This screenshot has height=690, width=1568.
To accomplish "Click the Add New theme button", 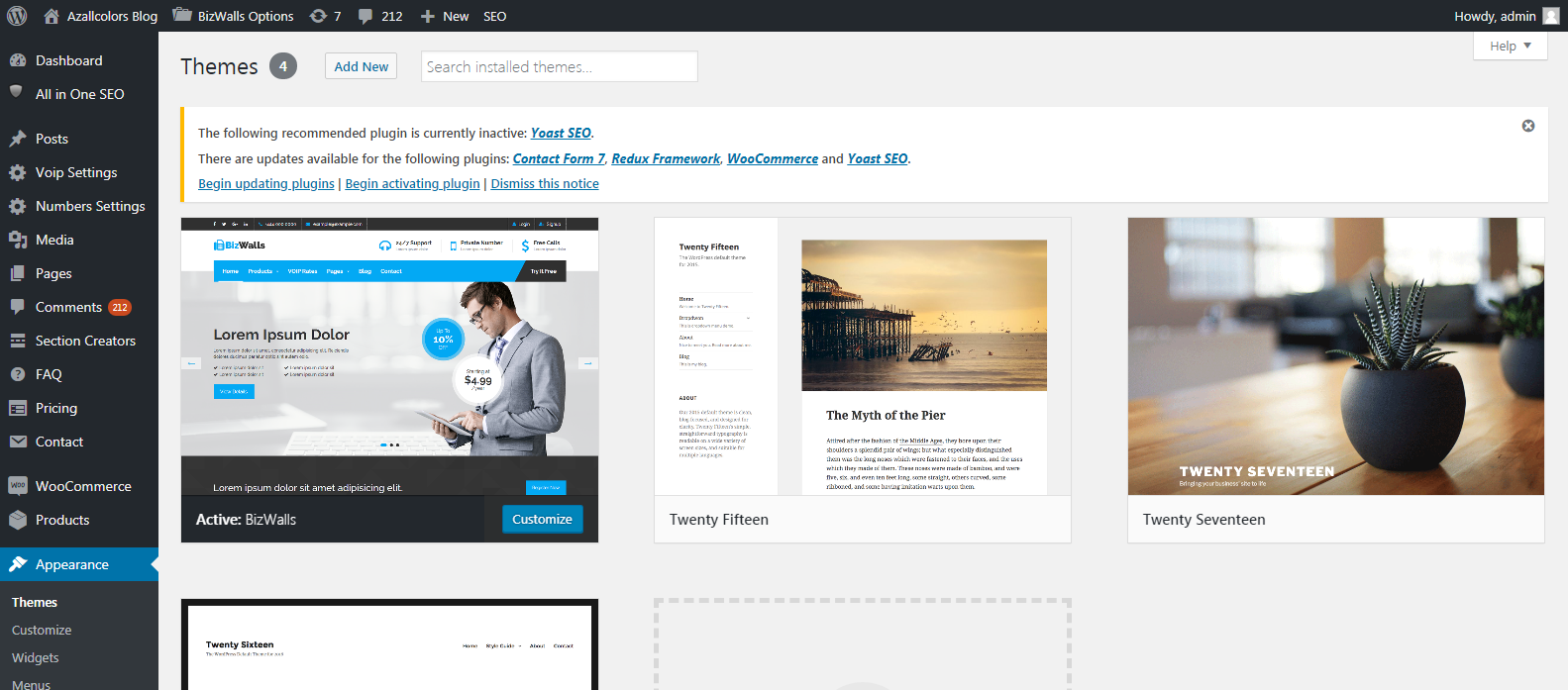I will pyautogui.click(x=361, y=66).
